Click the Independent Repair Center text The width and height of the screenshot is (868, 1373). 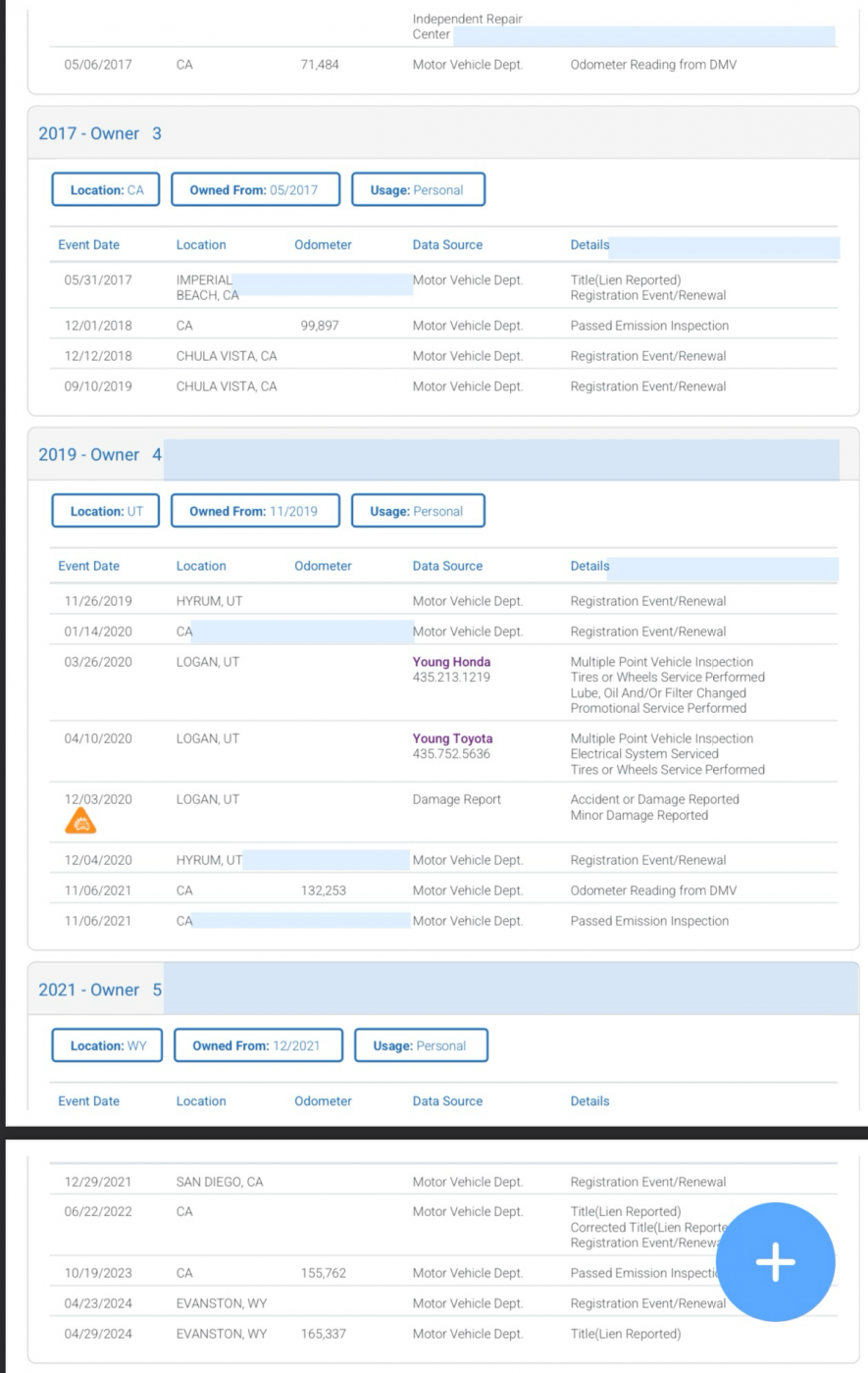pos(468,26)
